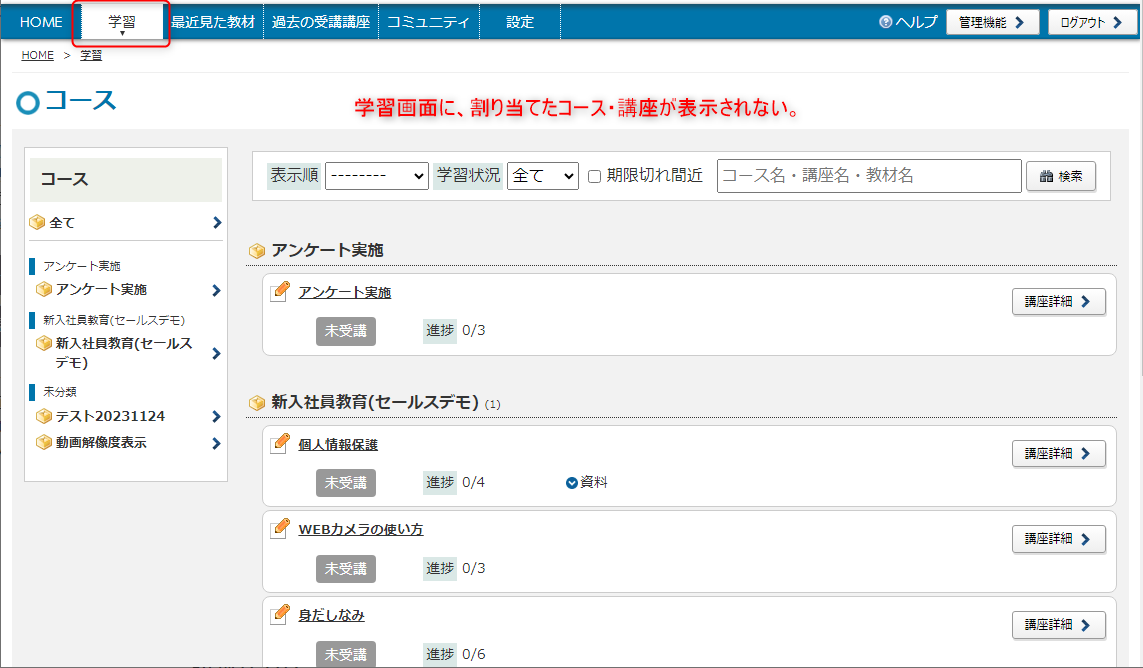Viewport: 1143px width, 668px height.
Task: Go to the コミュニティ menu item
Action: tap(428, 22)
